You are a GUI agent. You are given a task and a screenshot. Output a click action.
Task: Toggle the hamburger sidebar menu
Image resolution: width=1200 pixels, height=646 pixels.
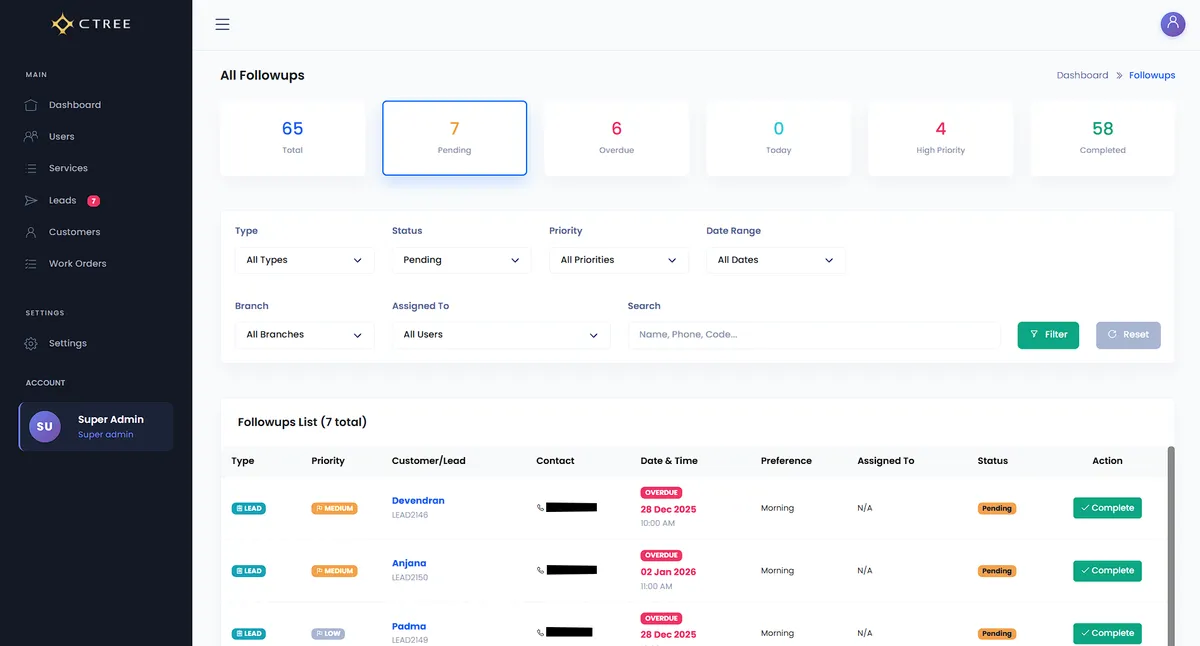222,24
